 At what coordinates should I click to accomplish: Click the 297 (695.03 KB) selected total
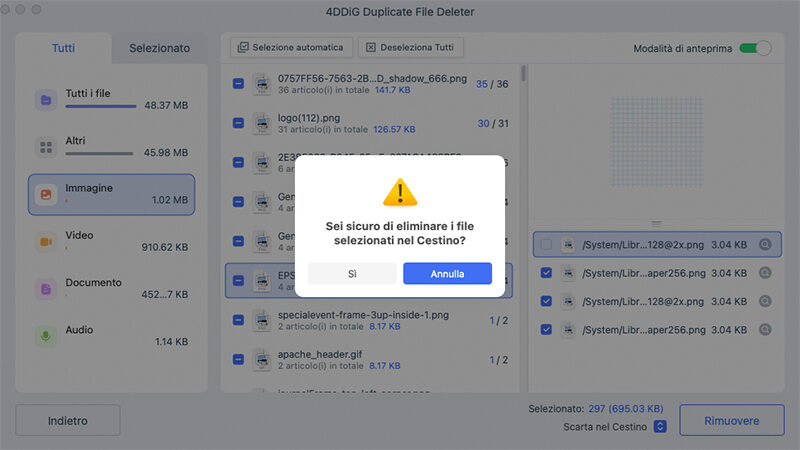tap(626, 409)
